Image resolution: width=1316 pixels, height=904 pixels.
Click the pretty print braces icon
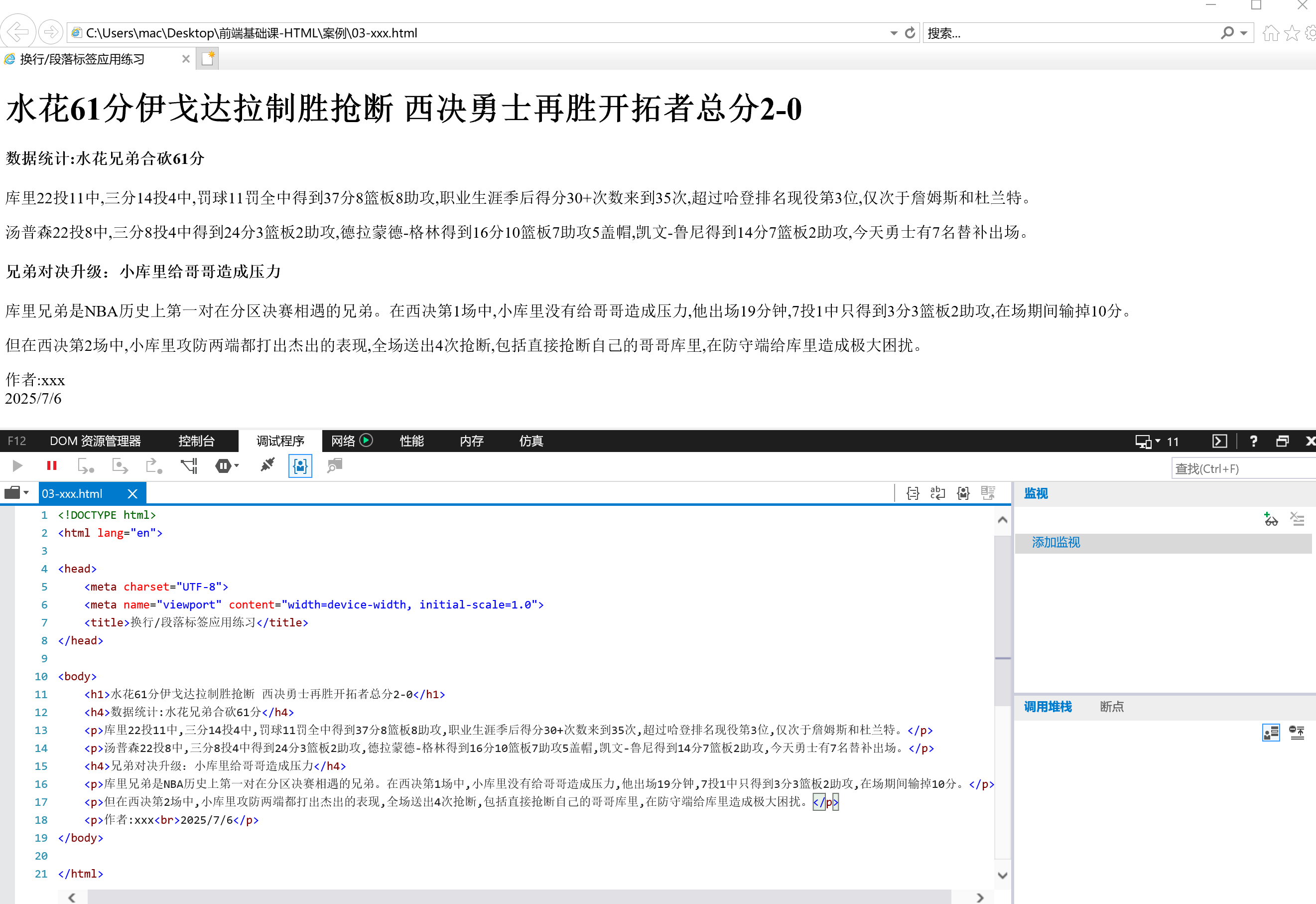[912, 493]
